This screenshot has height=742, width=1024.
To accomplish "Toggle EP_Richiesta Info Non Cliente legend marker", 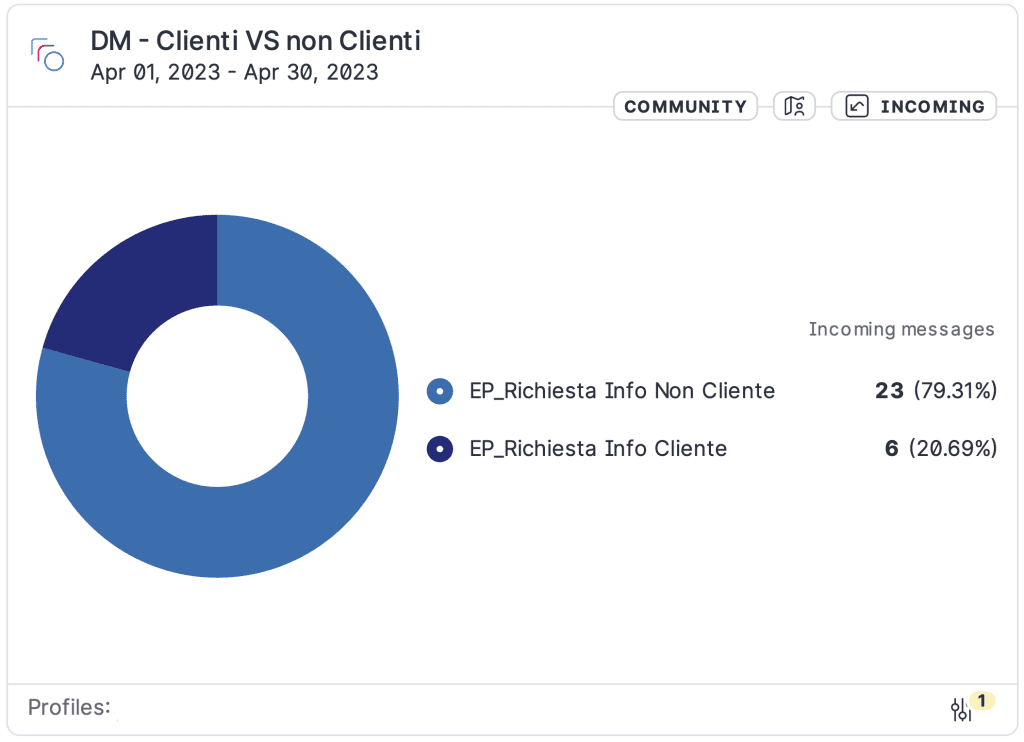I will tap(440, 391).
